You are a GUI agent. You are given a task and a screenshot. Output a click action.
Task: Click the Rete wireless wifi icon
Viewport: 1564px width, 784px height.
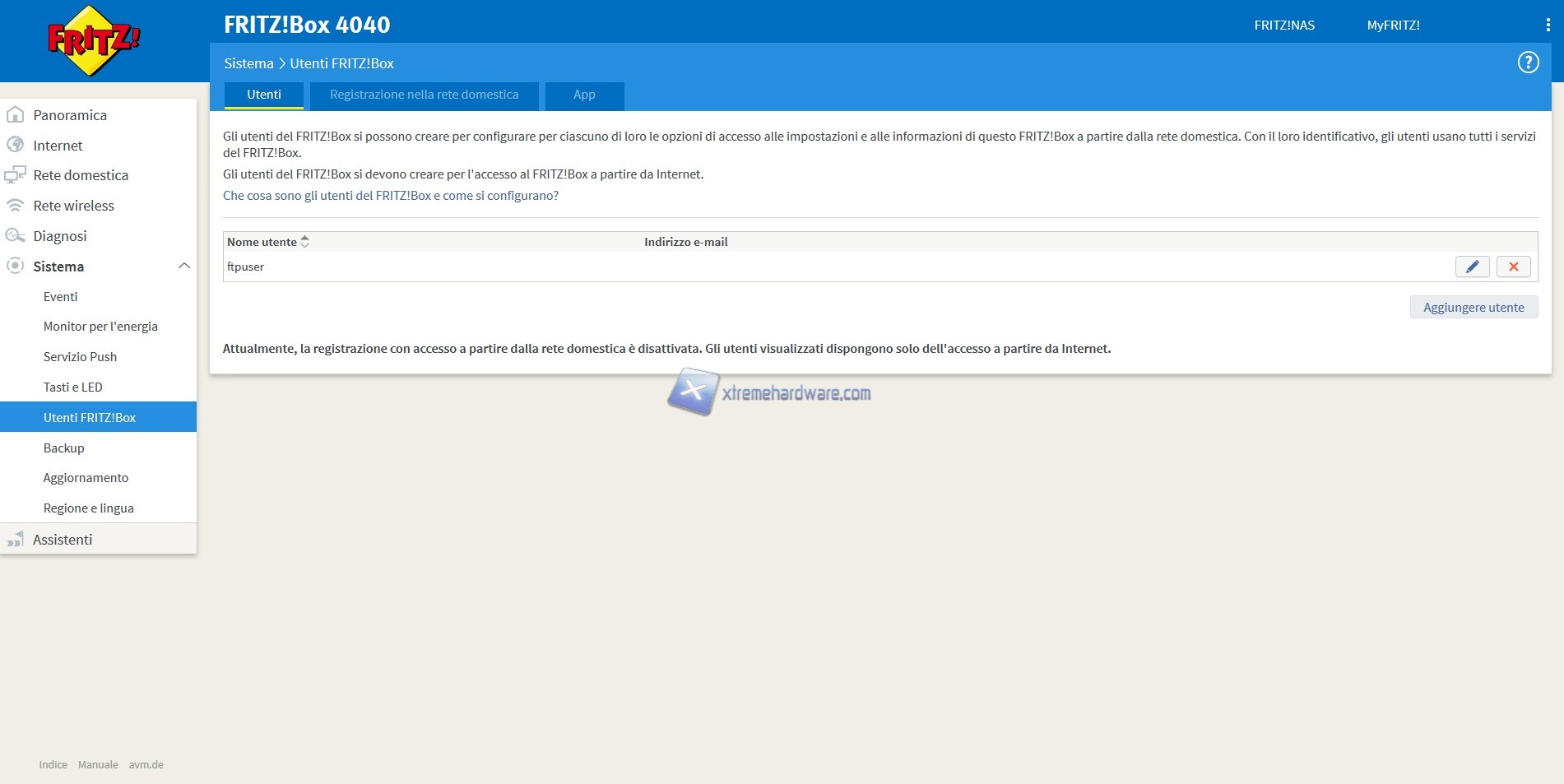[x=15, y=206]
